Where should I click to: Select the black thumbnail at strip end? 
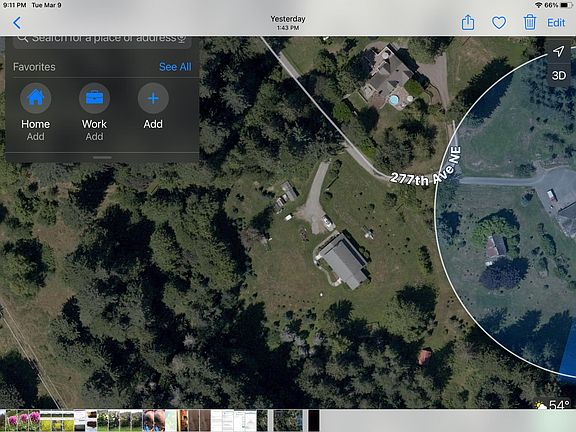[314, 420]
